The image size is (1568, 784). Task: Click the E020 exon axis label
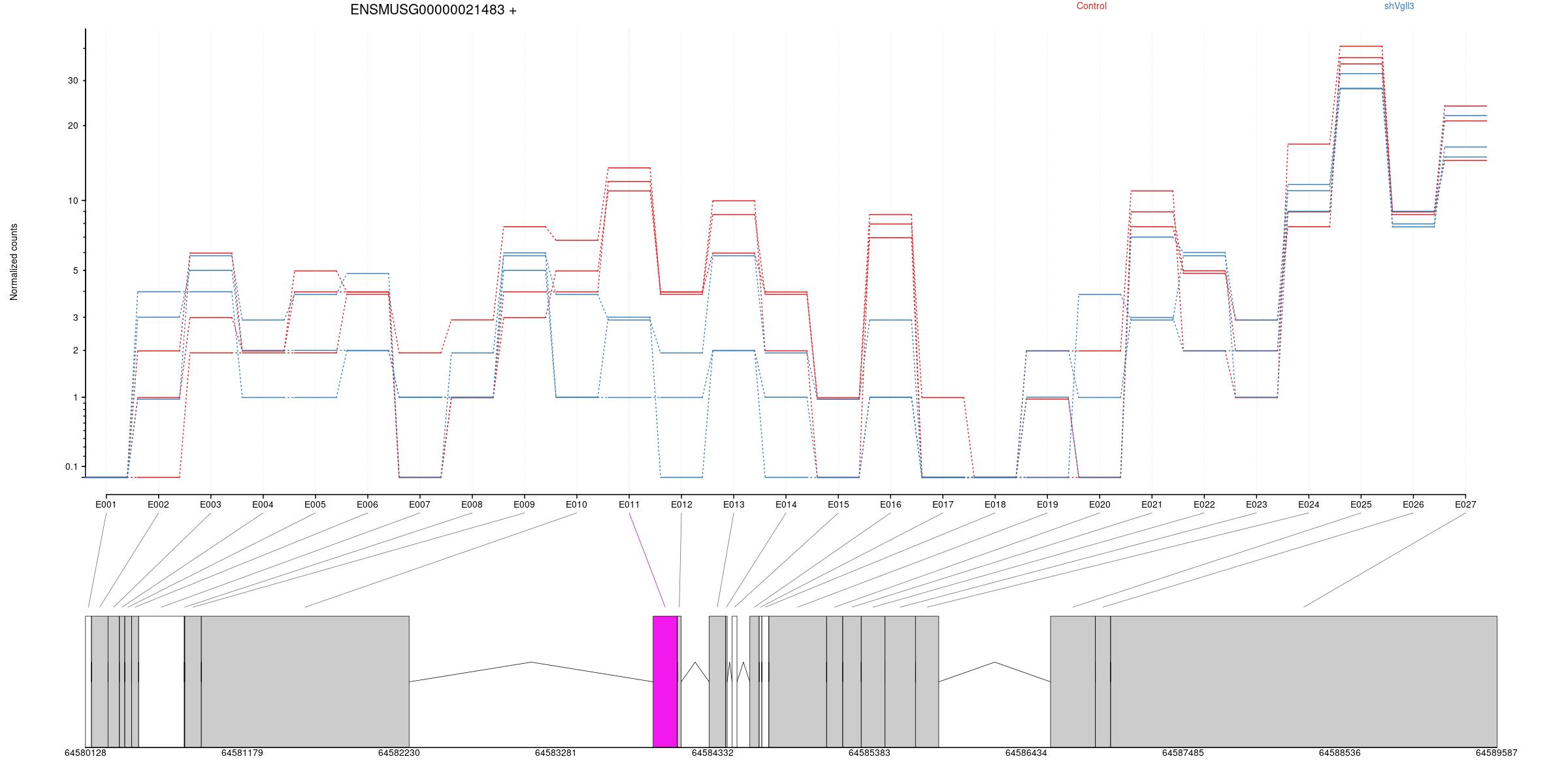click(x=1100, y=504)
